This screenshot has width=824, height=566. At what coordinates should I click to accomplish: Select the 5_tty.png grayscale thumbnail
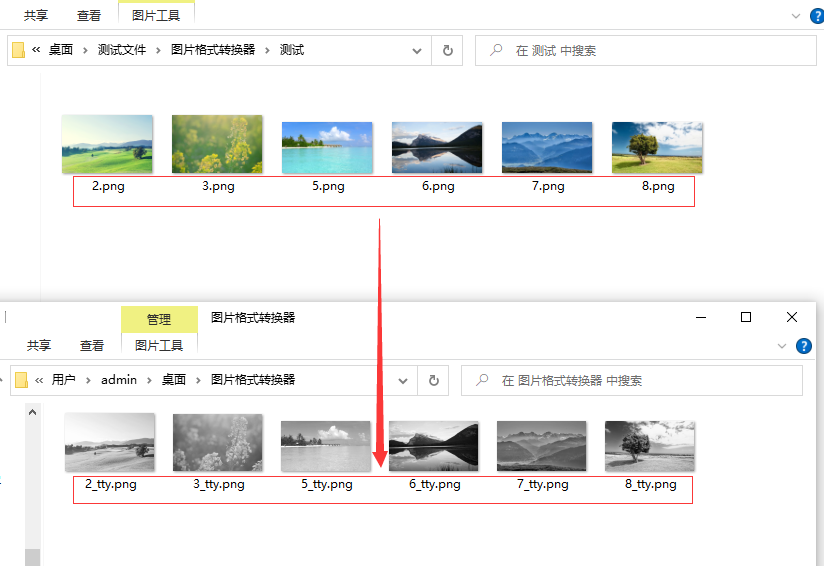click(x=326, y=446)
